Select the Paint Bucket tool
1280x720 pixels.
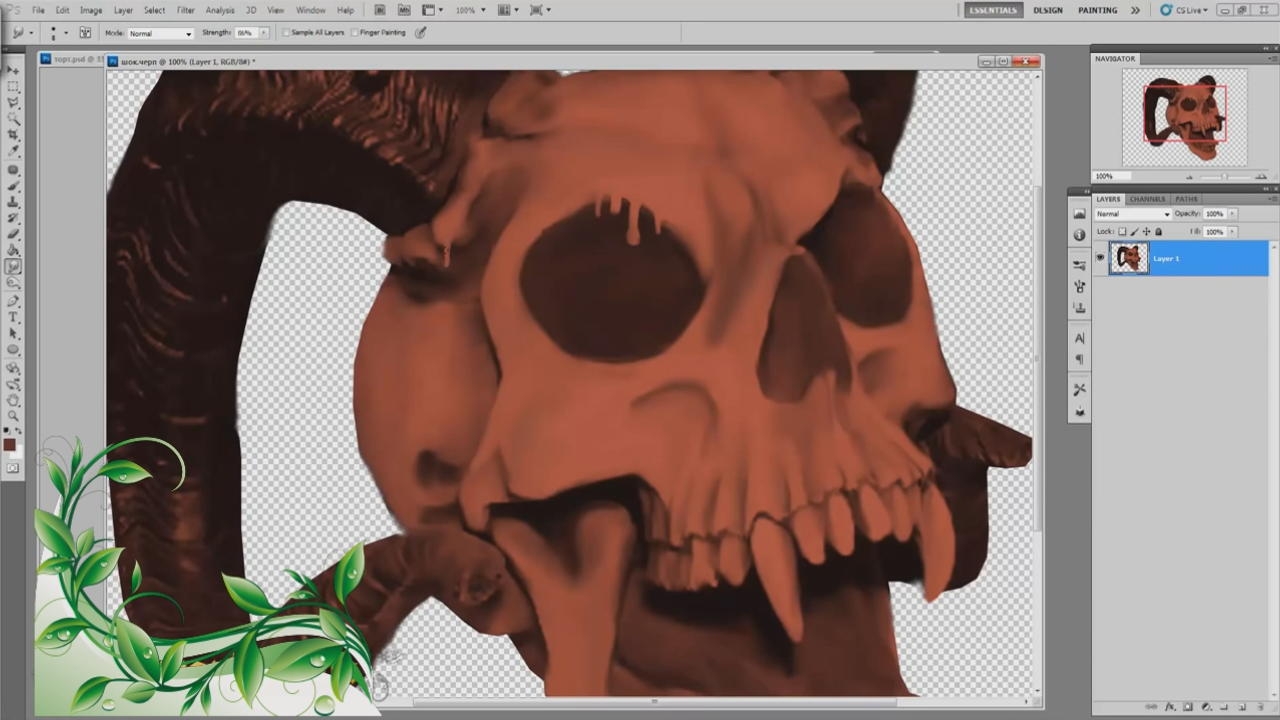click(13, 250)
